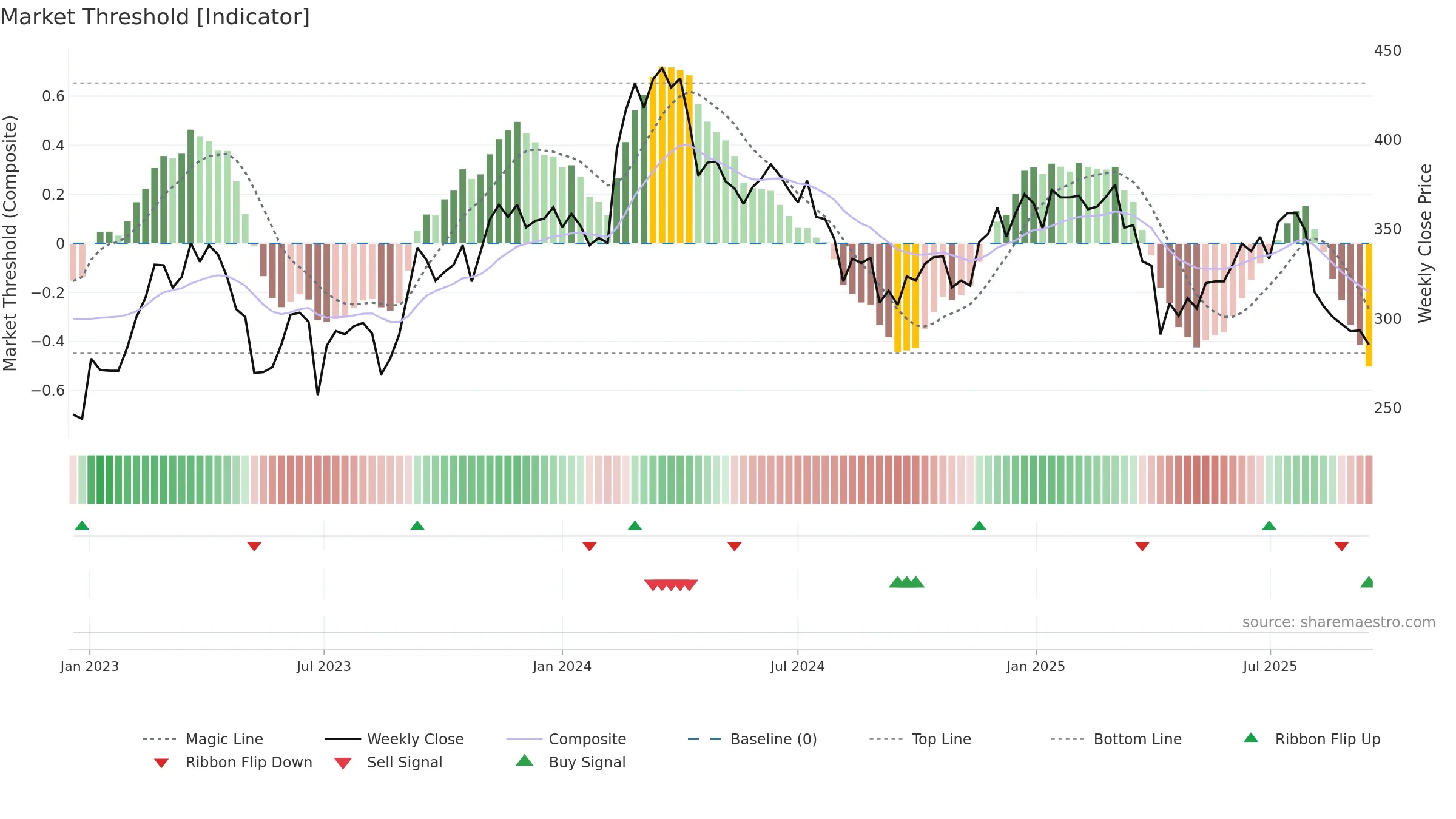Viewport: 1456px width, 819px height.
Task: Toggle the Composite legend entry
Action: (566, 739)
